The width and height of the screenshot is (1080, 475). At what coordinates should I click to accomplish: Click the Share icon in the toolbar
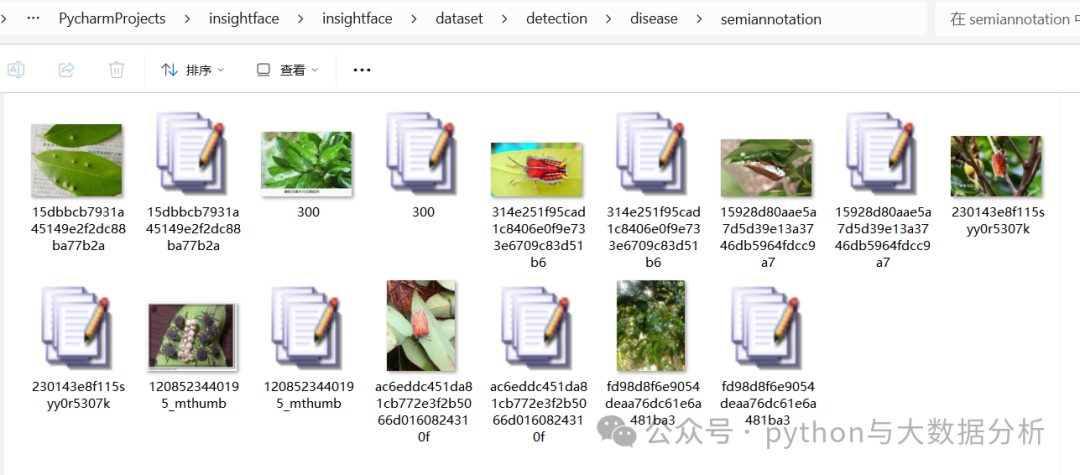[67, 70]
